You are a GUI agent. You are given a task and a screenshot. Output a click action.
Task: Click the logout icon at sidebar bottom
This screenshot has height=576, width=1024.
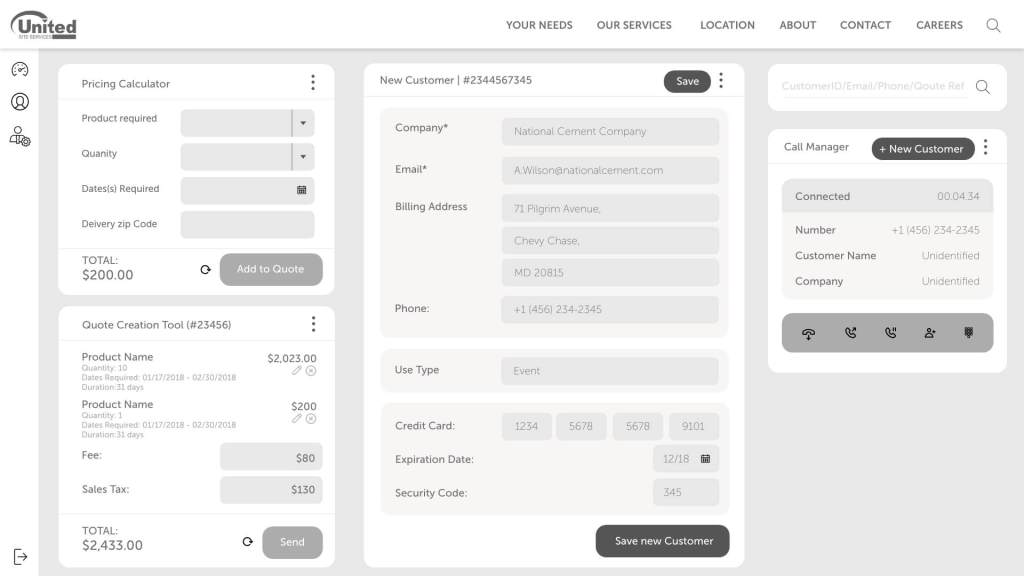click(x=20, y=556)
